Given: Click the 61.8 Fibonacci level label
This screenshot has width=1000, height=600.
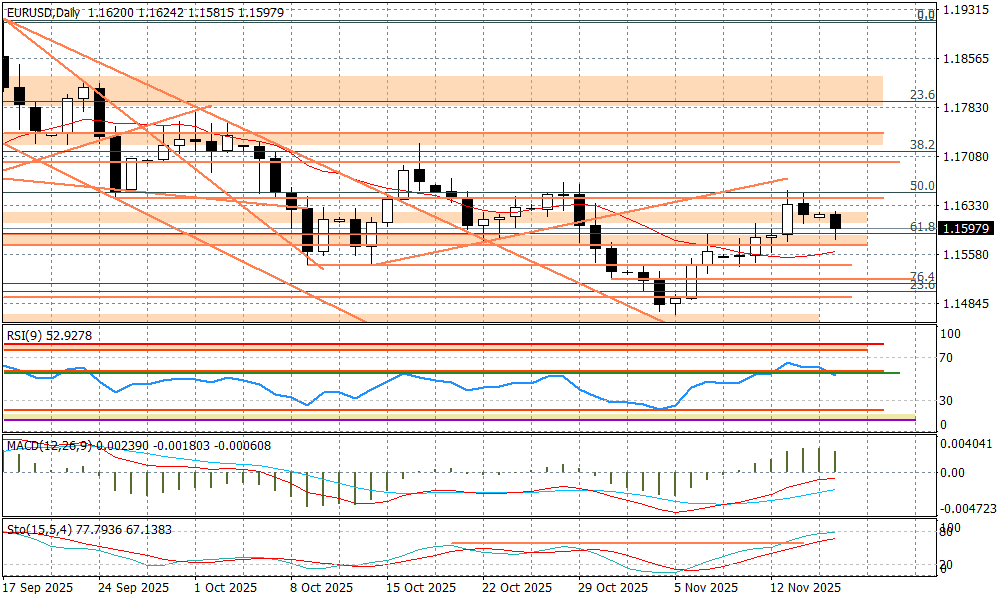Looking at the screenshot, I should 922,228.
